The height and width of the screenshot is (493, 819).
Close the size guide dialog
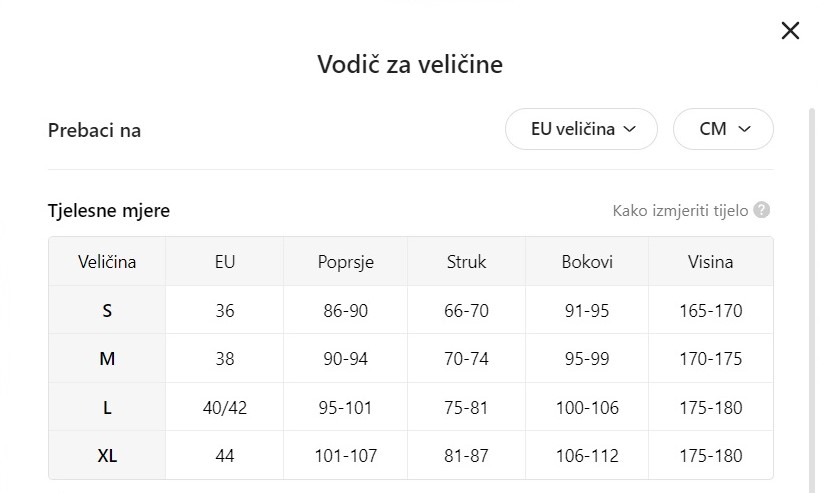point(790,31)
